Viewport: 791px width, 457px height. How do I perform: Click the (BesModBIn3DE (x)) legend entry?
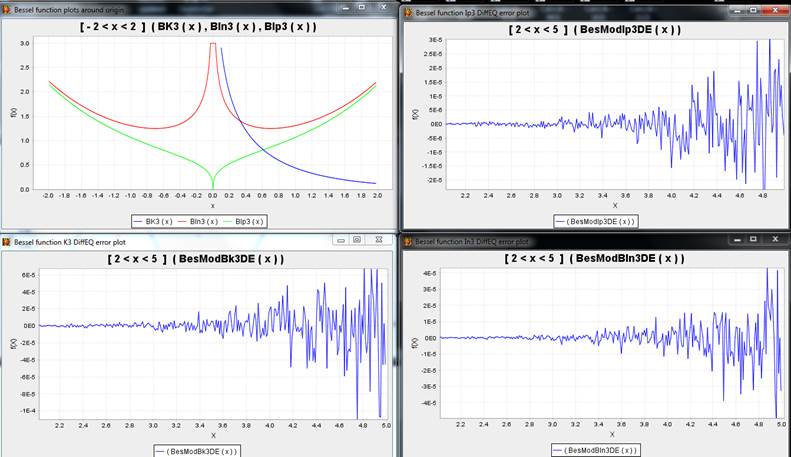(595, 450)
